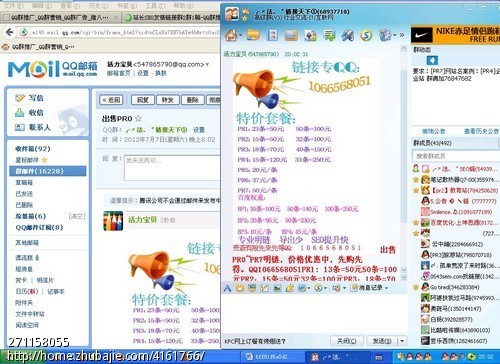Image resolution: width=500 pixels, height=364 pixels.
Task: Click the 转发 forward button
Action: (x=168, y=100)
